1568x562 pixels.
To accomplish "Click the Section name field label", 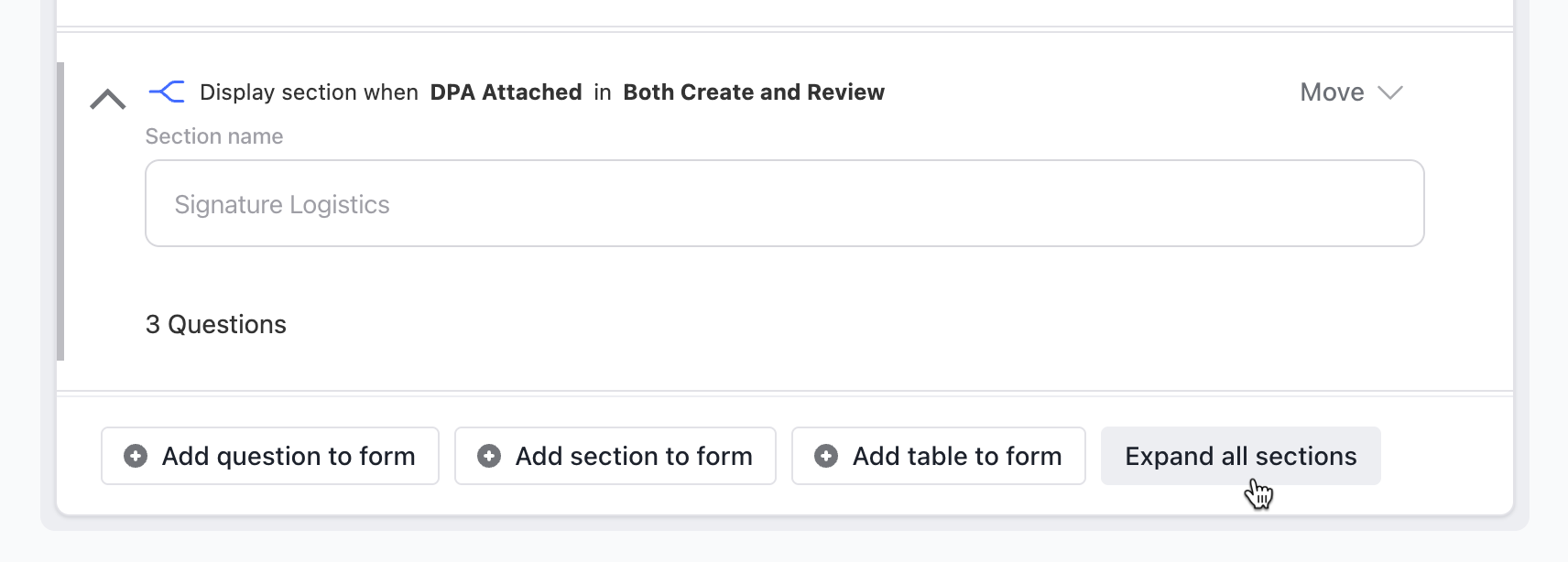I will tap(214, 136).
